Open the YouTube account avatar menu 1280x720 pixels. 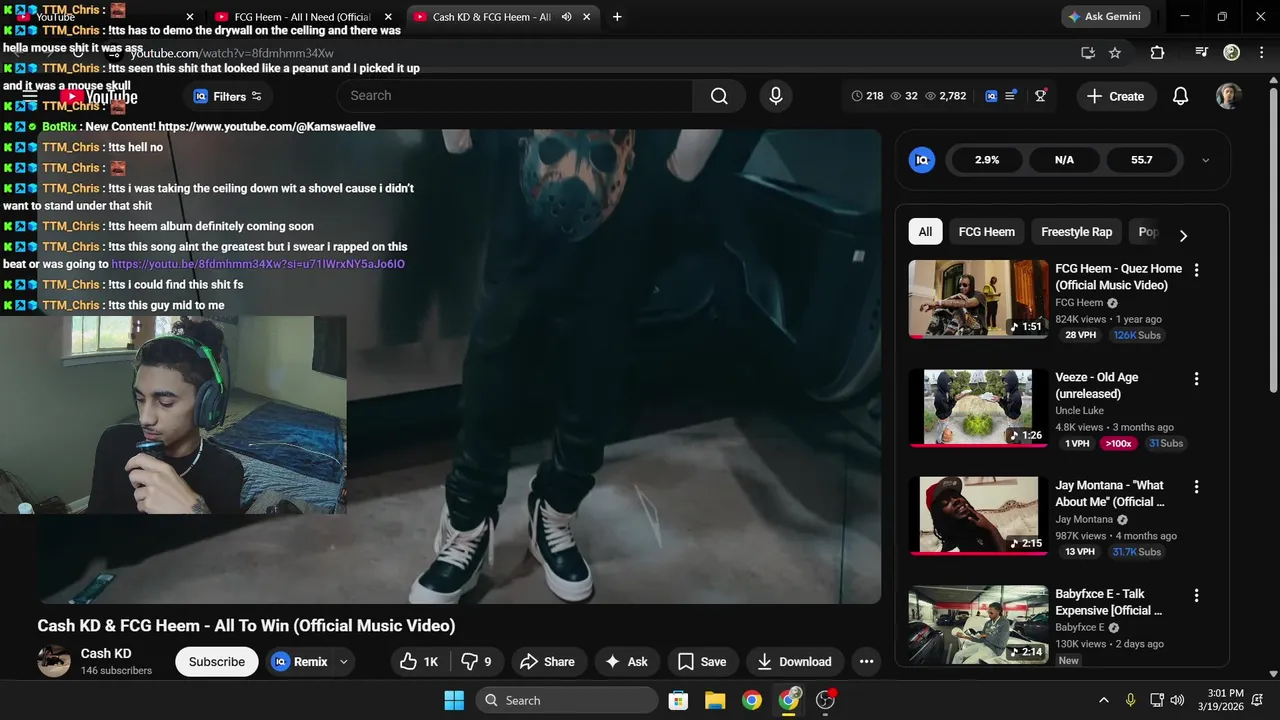(x=1229, y=96)
